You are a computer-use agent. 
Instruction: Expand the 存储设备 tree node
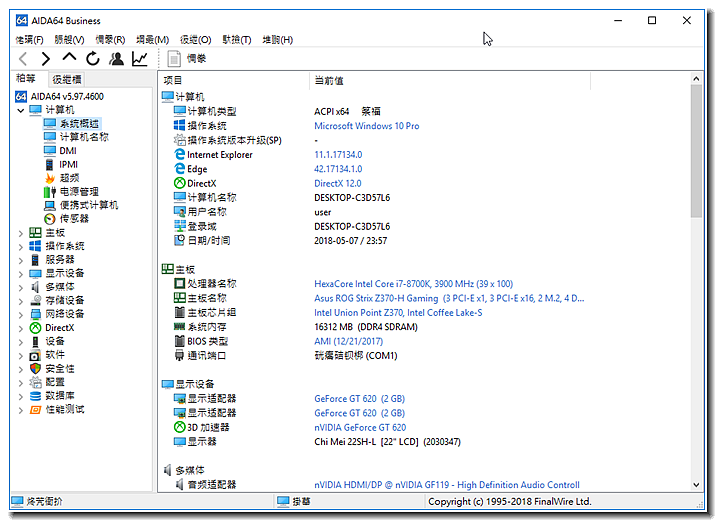click(x=21, y=301)
